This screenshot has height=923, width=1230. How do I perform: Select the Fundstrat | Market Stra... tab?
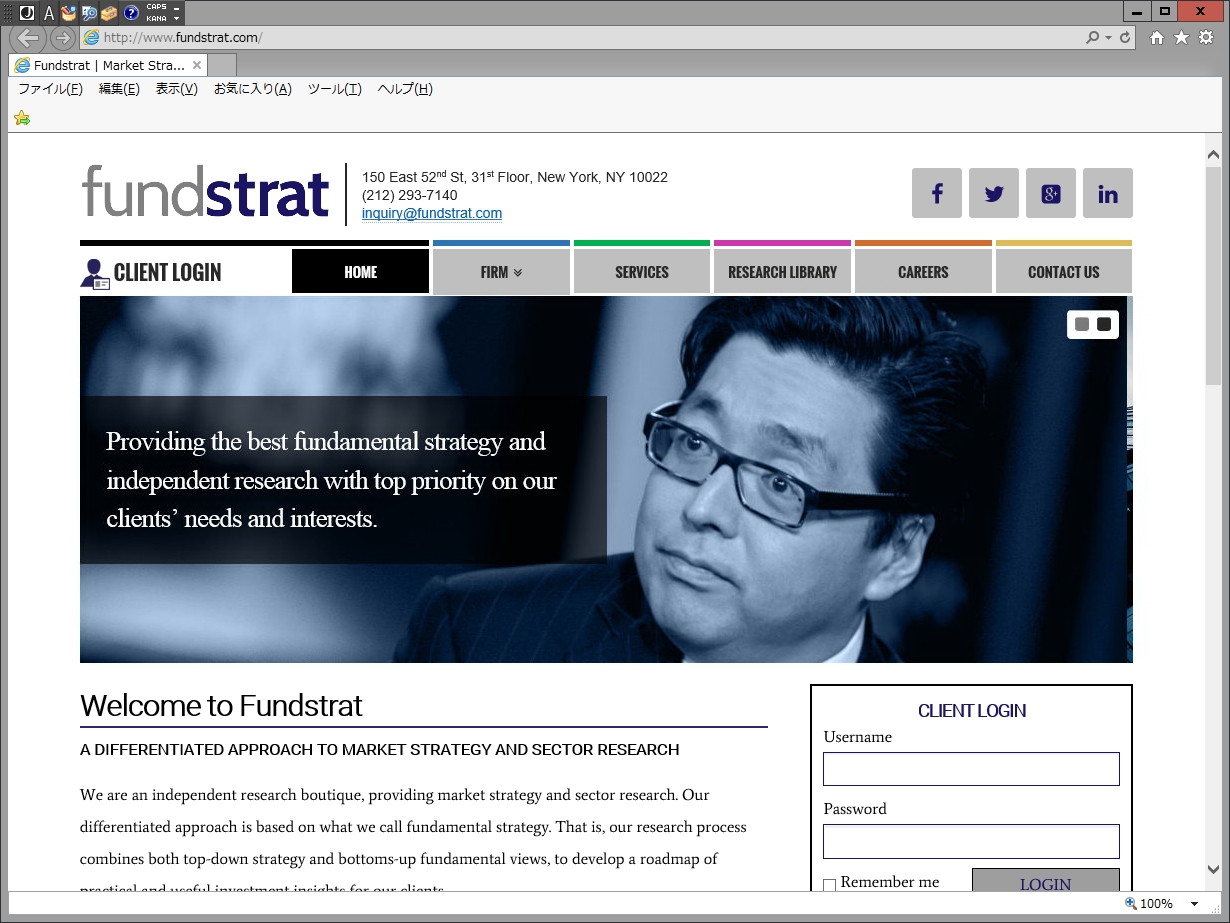pos(109,65)
